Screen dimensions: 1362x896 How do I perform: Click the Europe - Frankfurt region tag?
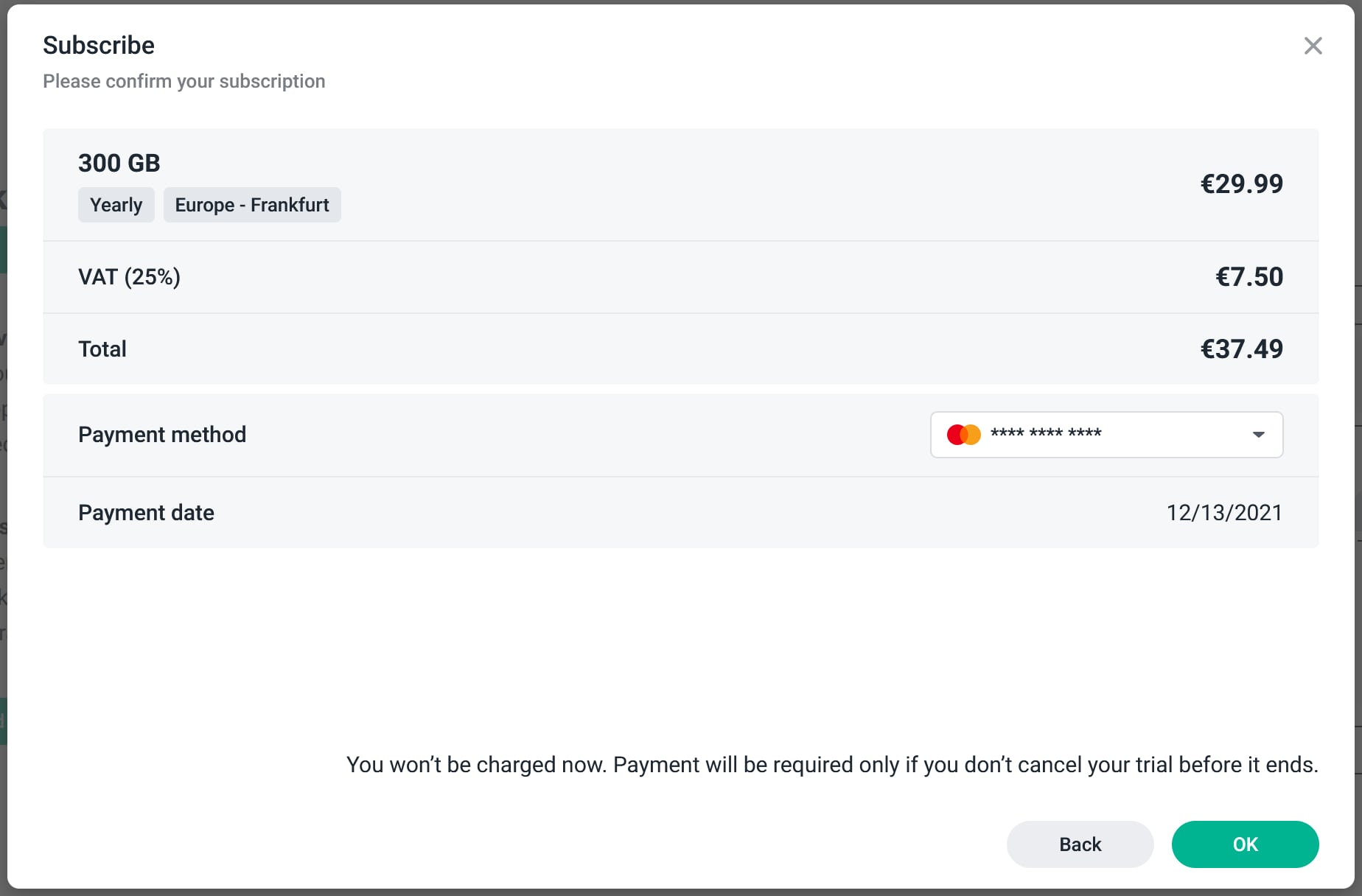pyautogui.click(x=252, y=205)
